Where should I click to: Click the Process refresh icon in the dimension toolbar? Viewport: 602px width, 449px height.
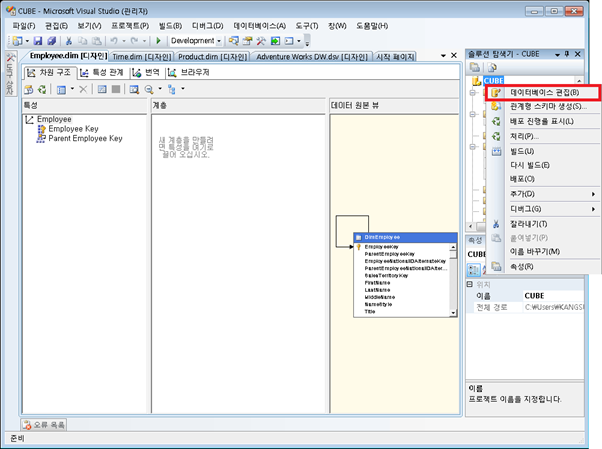tap(42, 89)
